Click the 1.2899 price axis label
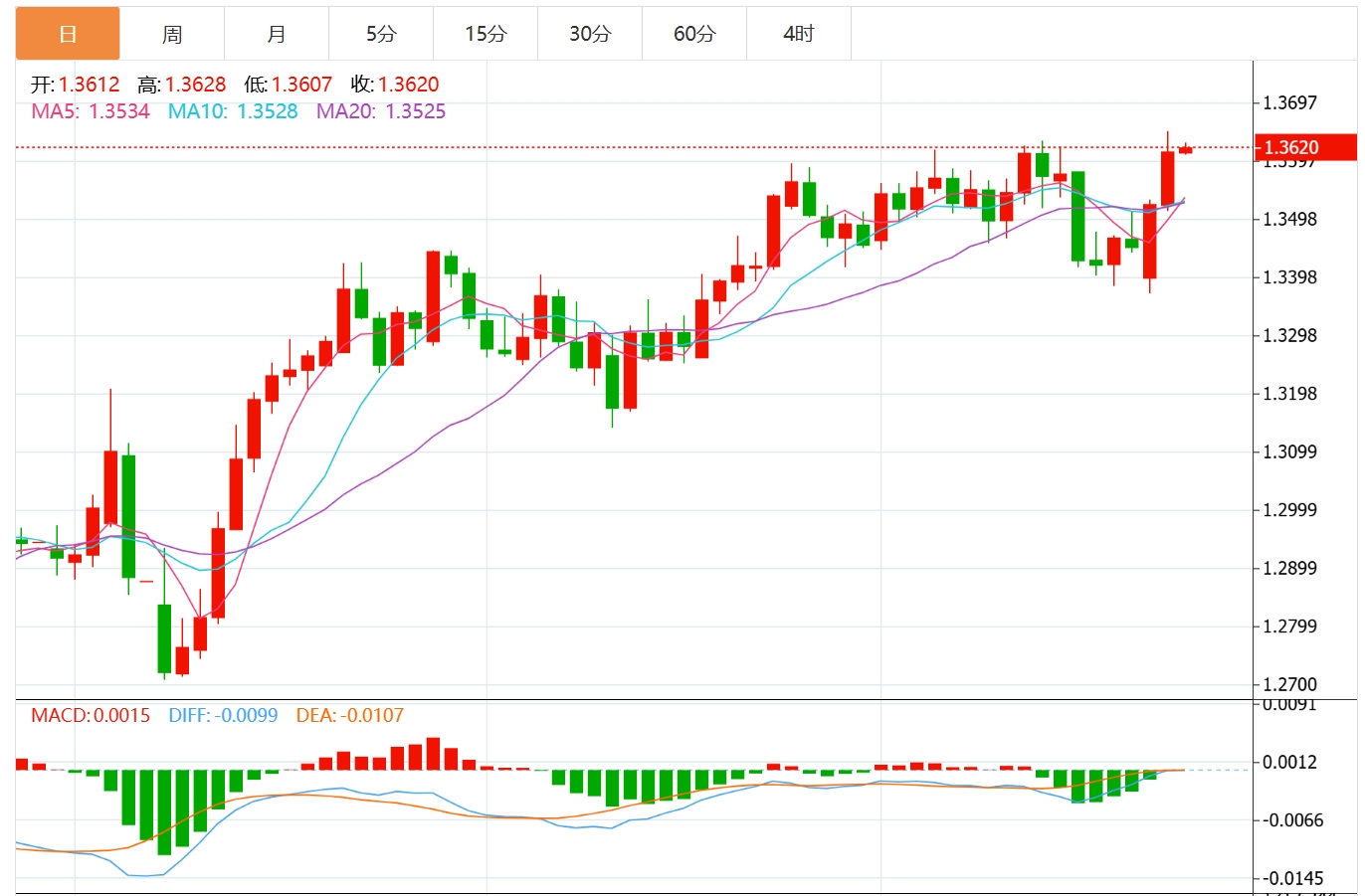1365x896 pixels. [1289, 568]
